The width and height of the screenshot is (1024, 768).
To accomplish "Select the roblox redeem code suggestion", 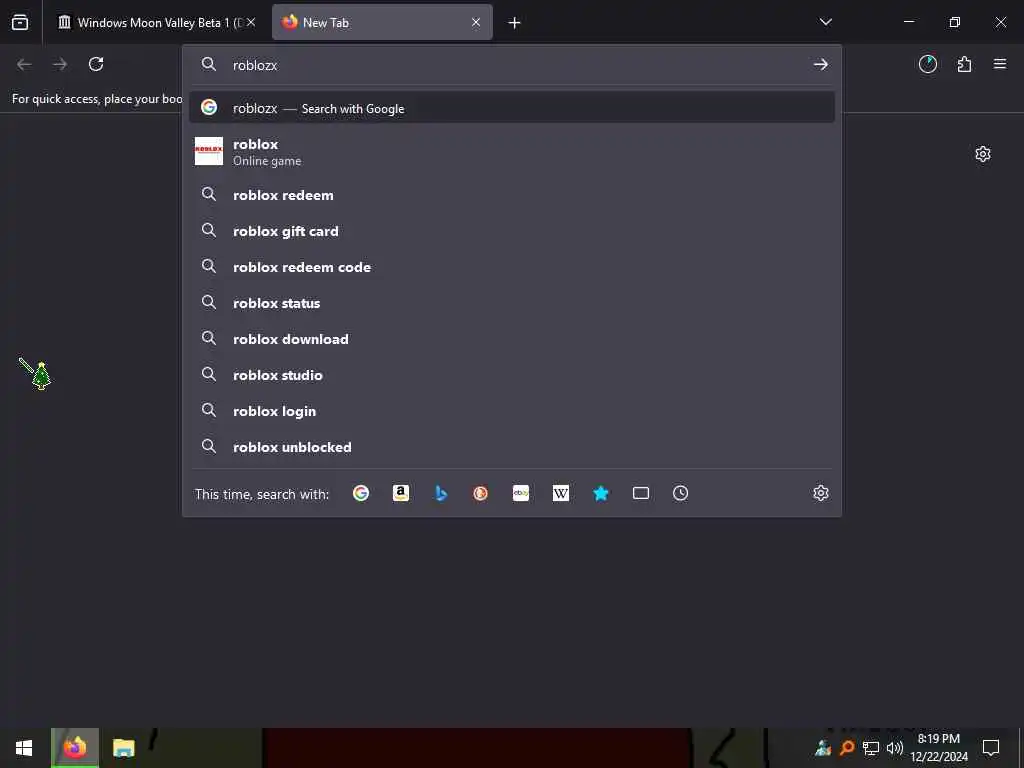I will 512,266.
